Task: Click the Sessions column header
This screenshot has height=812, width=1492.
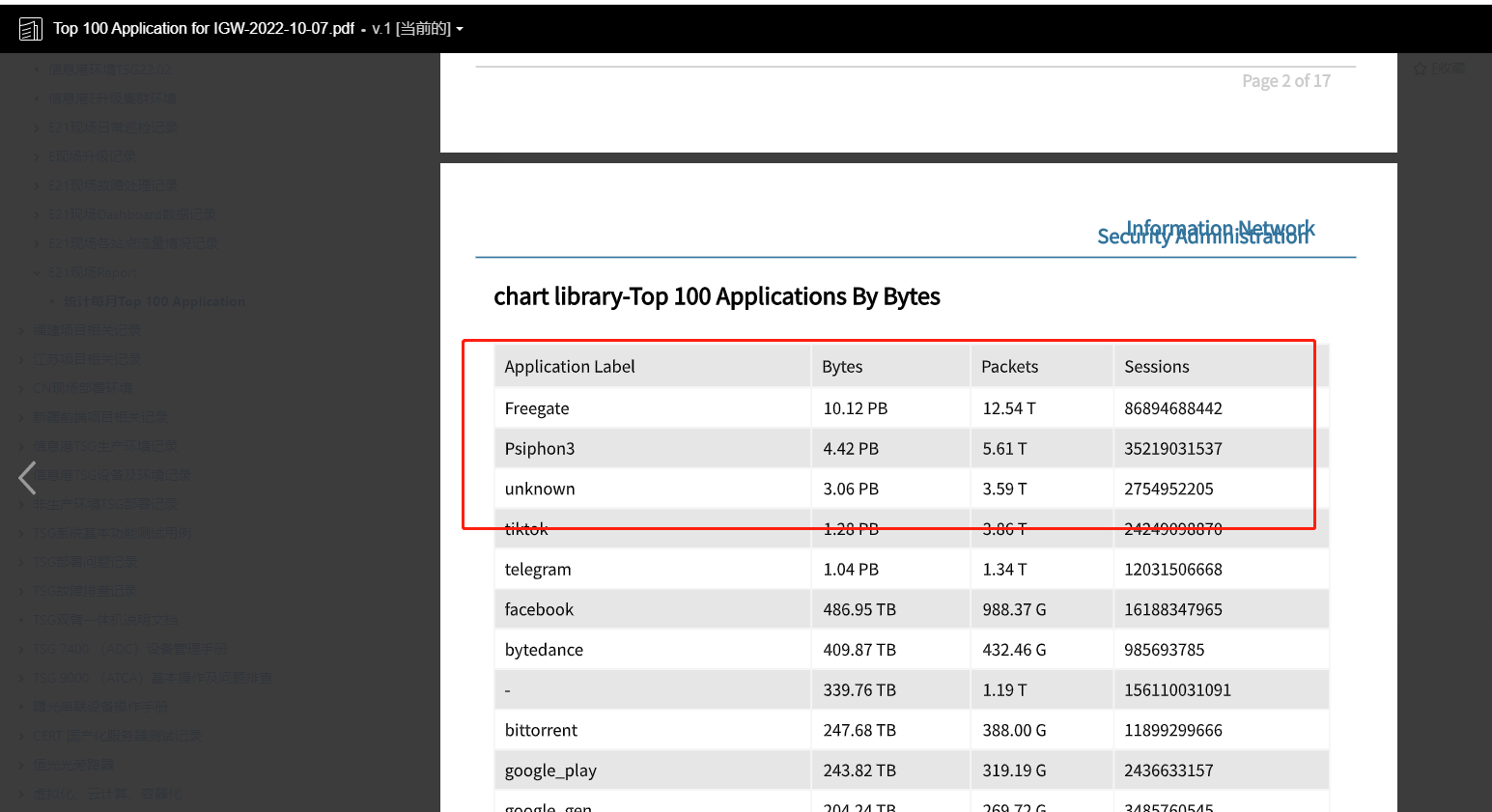Action: click(x=1156, y=367)
